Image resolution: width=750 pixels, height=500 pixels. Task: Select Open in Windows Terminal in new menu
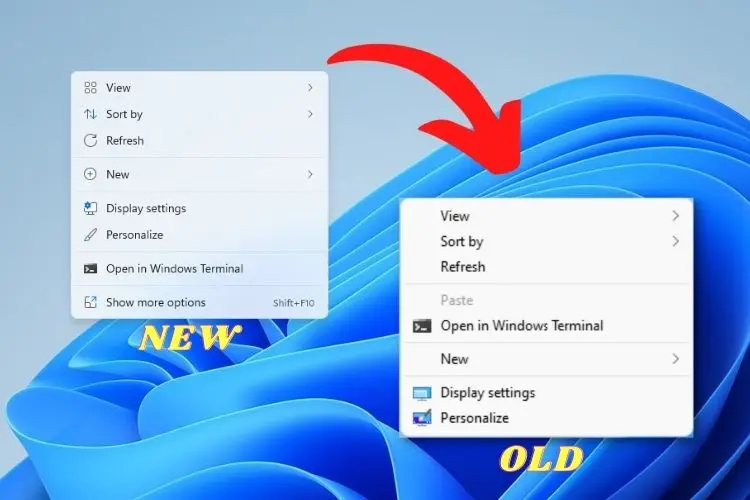[199, 269]
